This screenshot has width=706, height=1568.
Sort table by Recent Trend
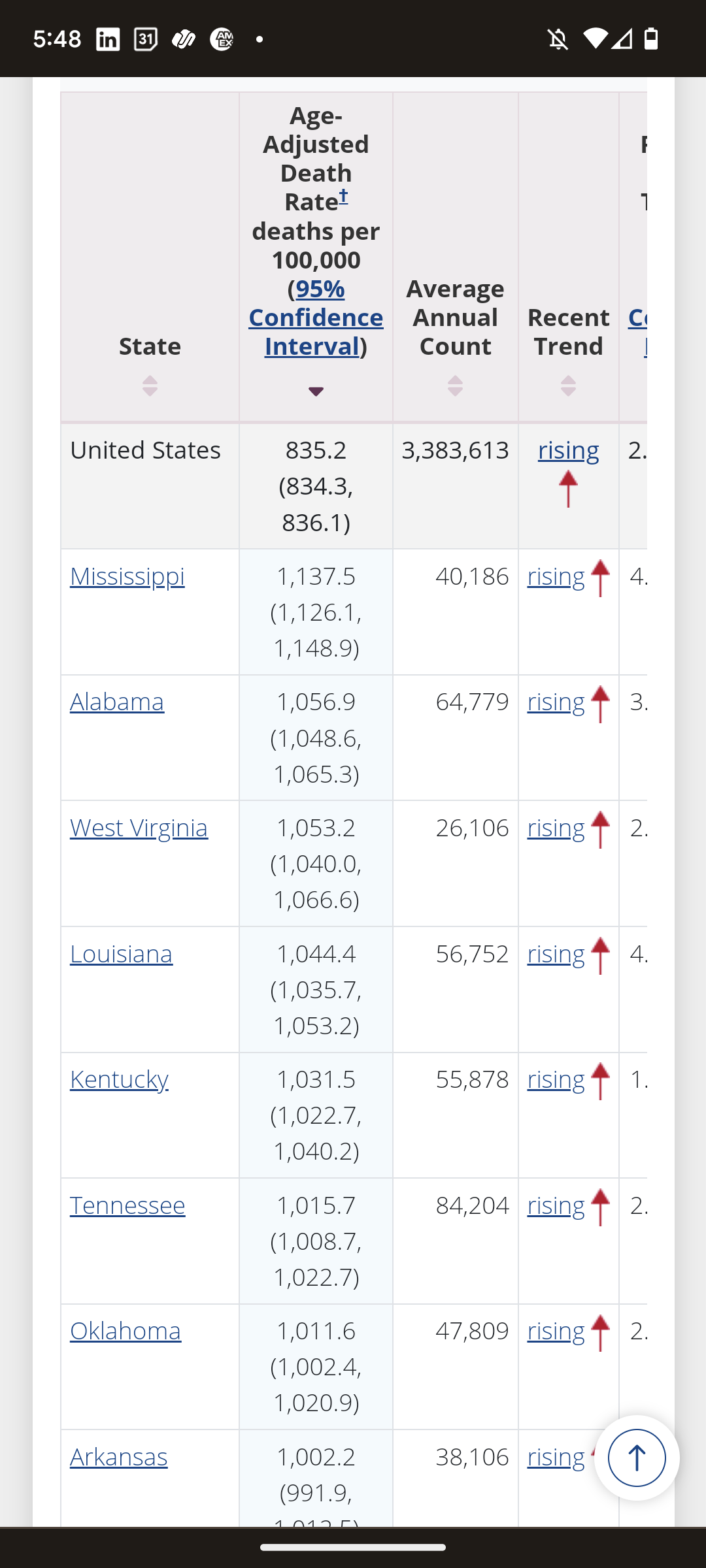568,385
